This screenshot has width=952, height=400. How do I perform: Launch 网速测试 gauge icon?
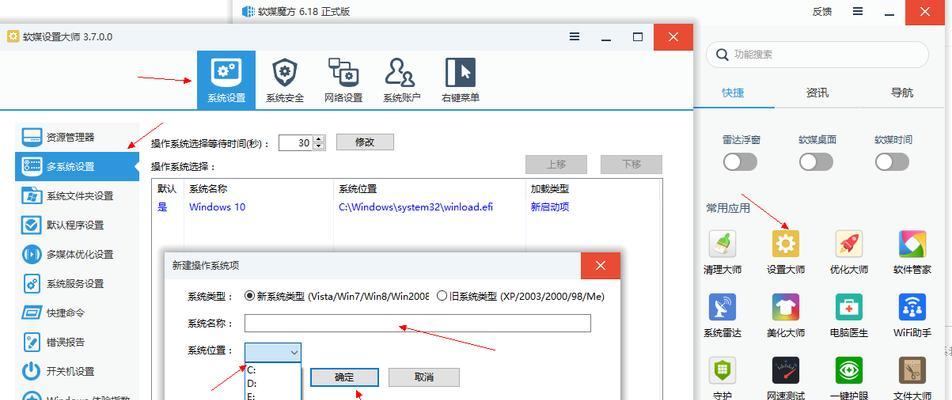click(786, 370)
